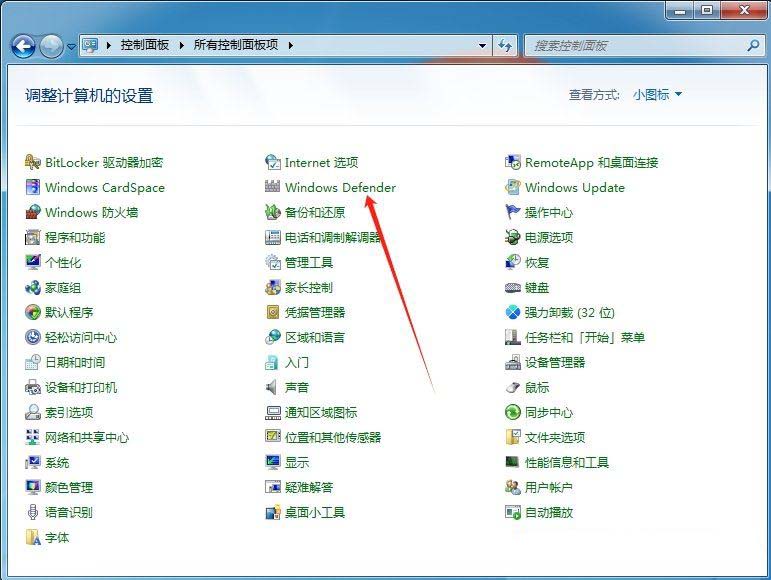
Task: Open BitLocker 驱动器加密 icon
Action: [32, 162]
